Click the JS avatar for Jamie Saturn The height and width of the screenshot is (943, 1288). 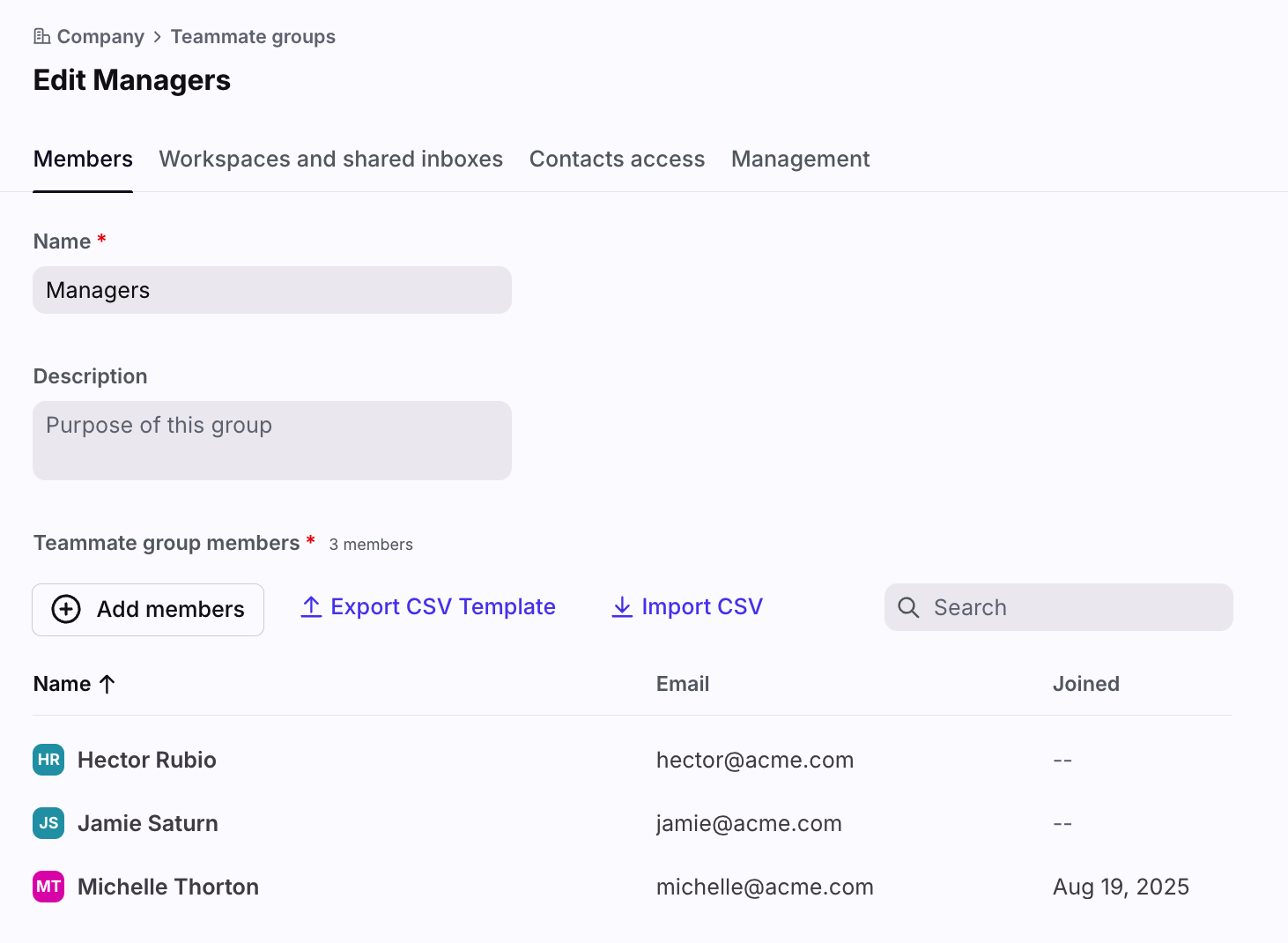[48, 823]
